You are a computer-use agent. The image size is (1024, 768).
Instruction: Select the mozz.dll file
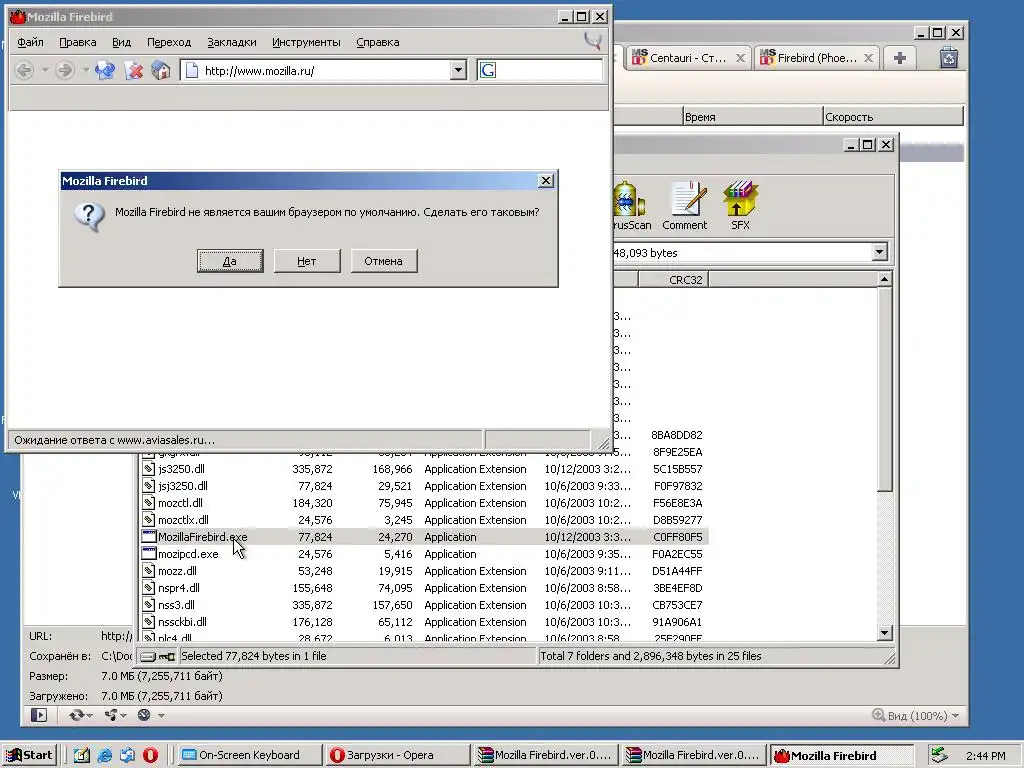pyautogui.click(x=177, y=571)
